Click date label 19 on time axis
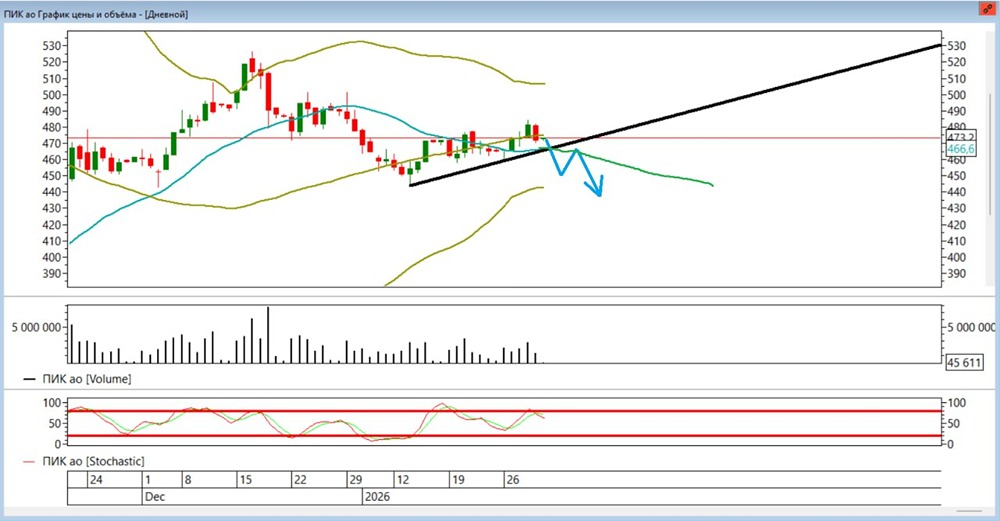This screenshot has width=1000, height=521. click(457, 480)
